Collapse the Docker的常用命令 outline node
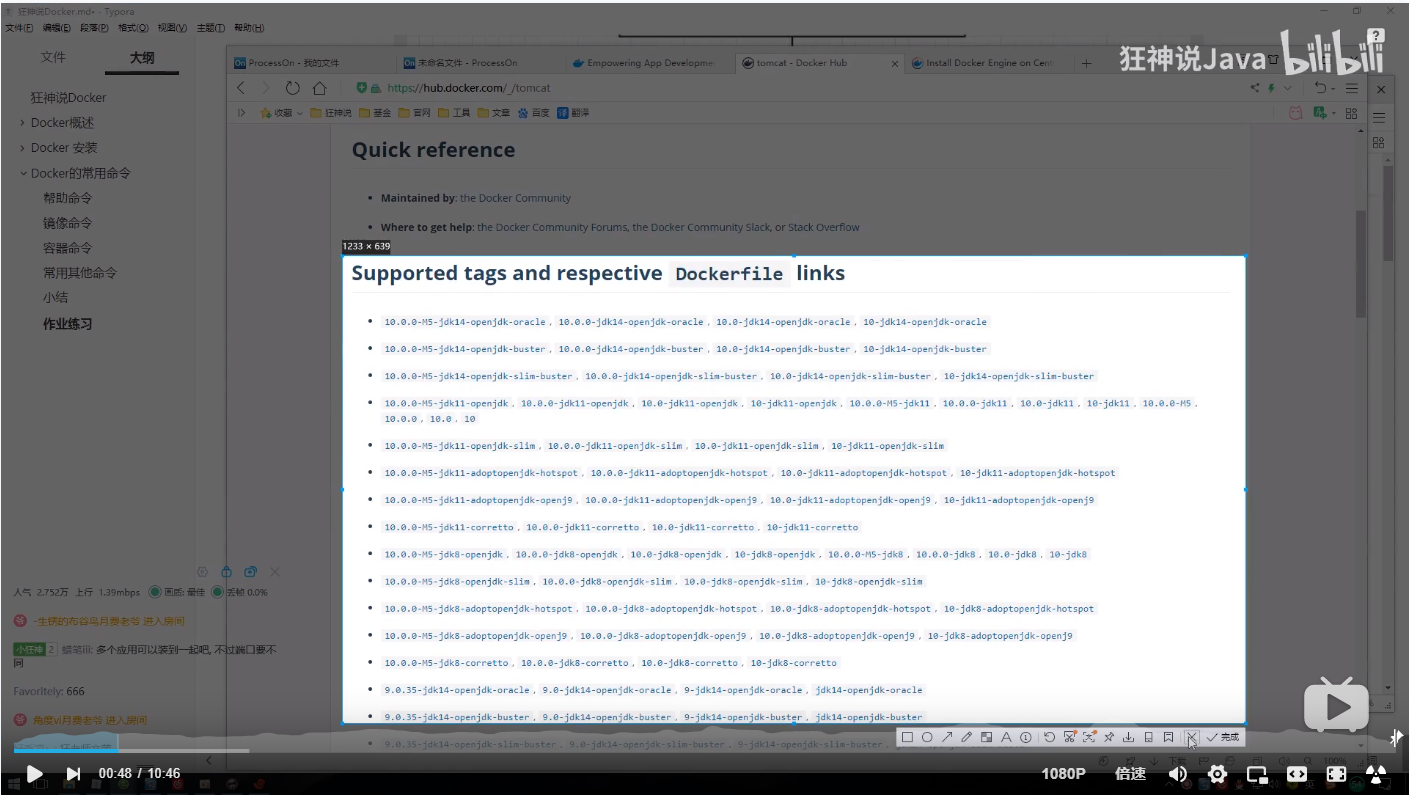This screenshot has height=795, width=1409. (22, 173)
